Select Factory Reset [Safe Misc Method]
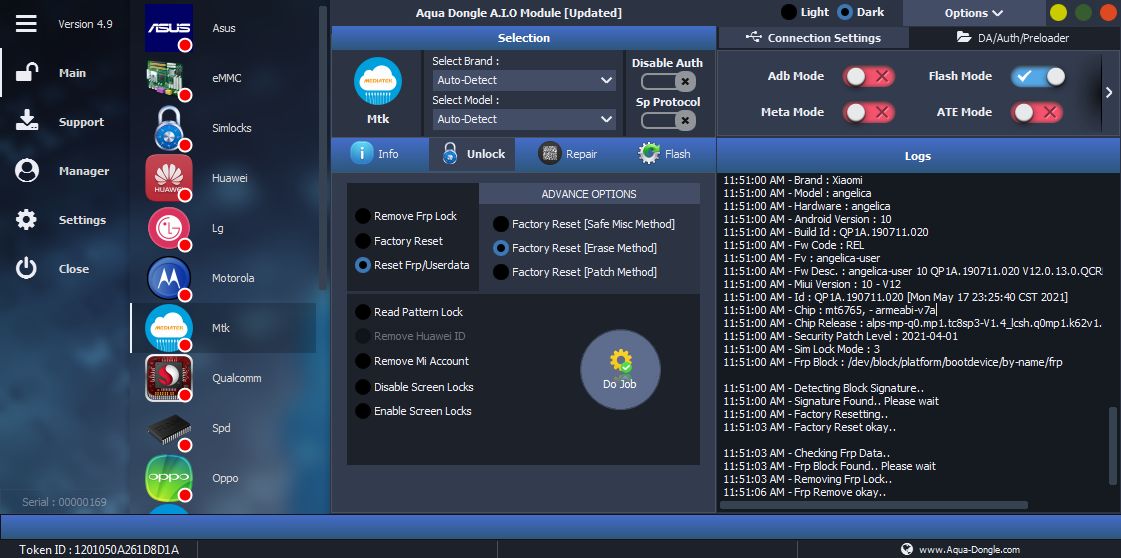Viewport: 1121px width, 558px height. (x=501, y=224)
